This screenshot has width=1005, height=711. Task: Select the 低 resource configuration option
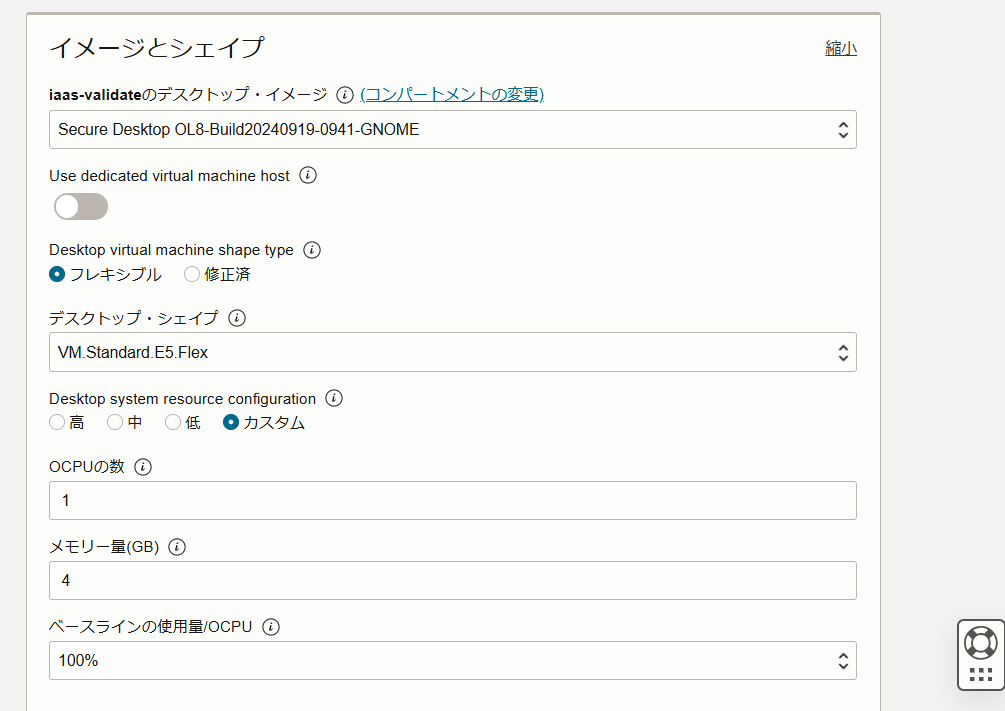point(171,422)
